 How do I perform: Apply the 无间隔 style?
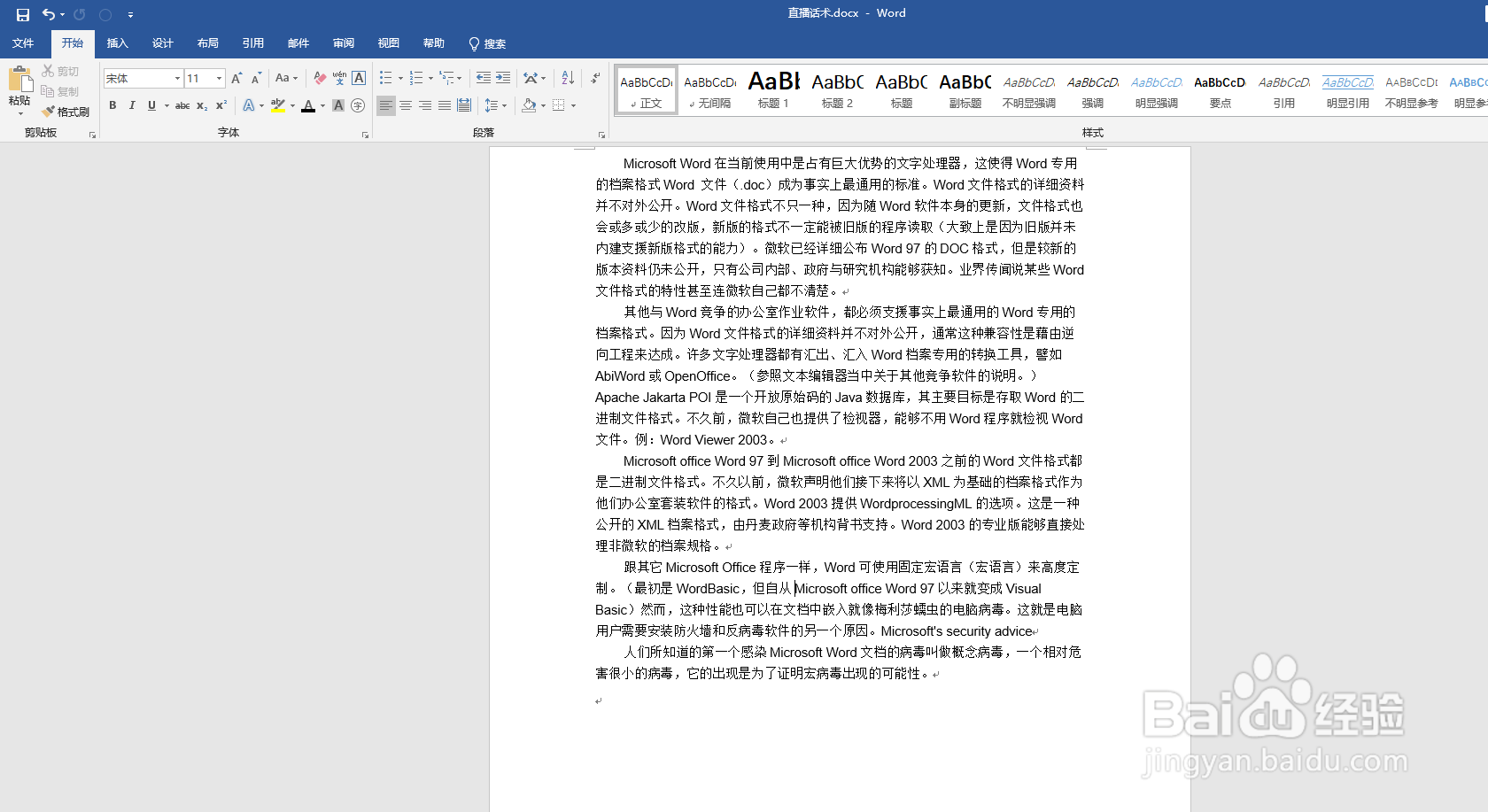(x=710, y=90)
